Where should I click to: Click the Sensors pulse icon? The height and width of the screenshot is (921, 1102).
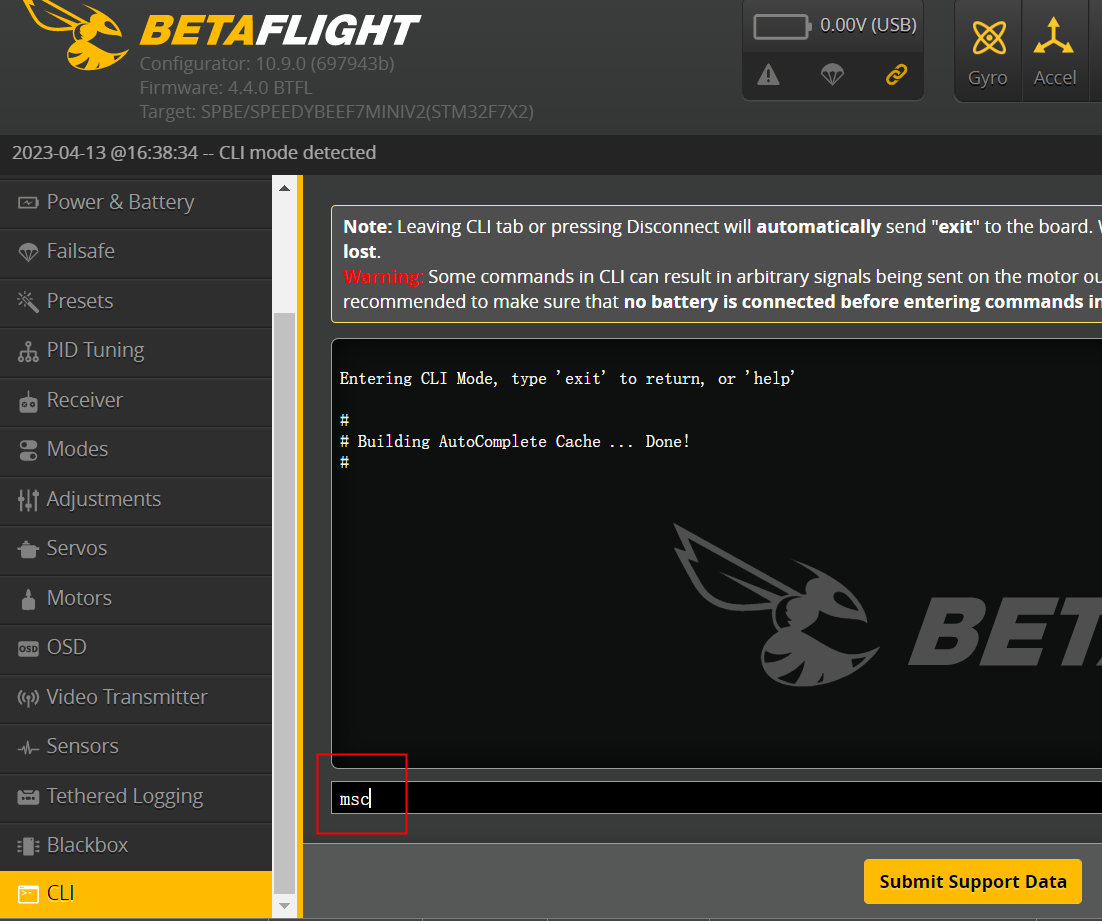pos(28,749)
